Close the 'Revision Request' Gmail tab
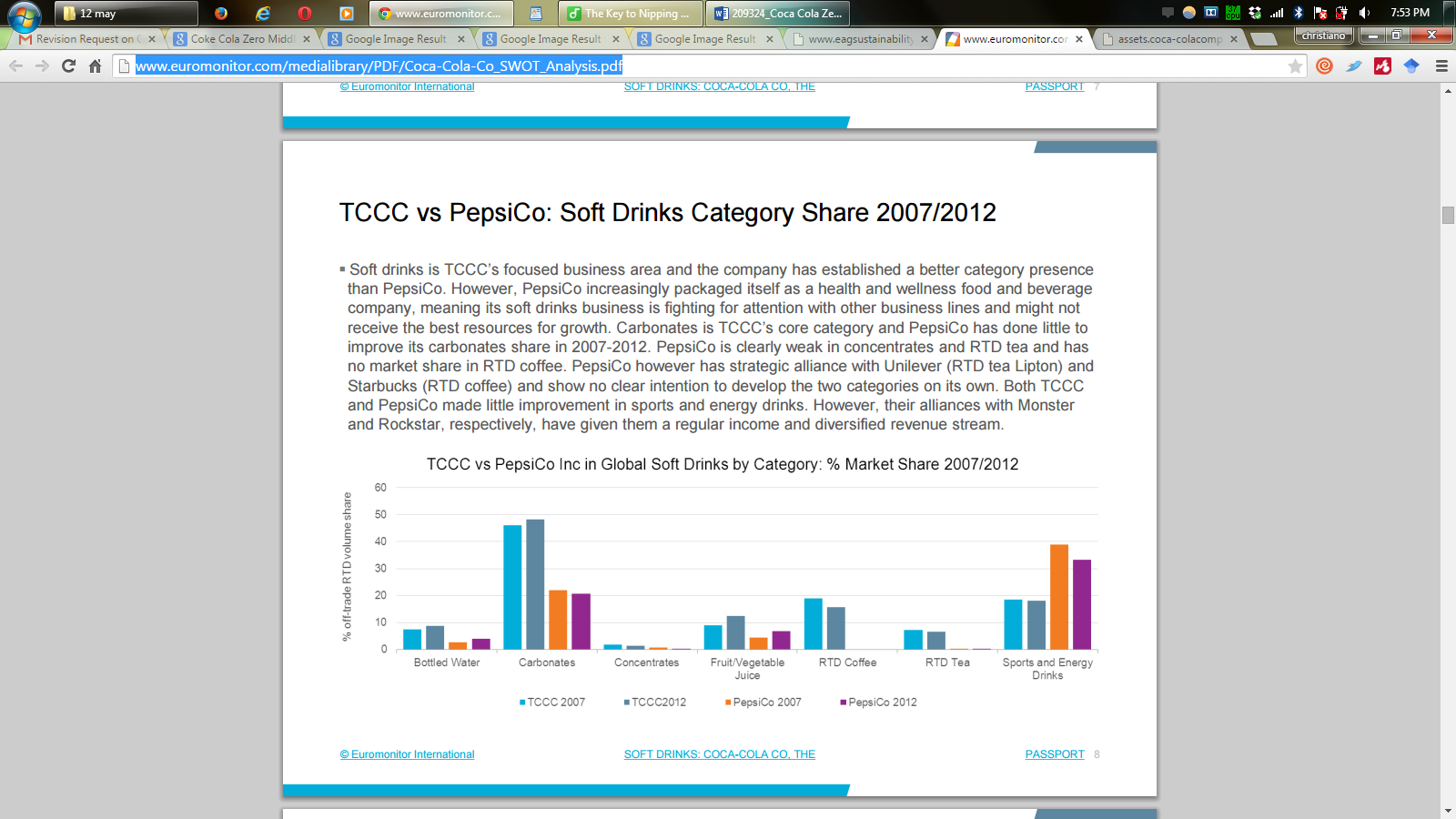 point(151,39)
